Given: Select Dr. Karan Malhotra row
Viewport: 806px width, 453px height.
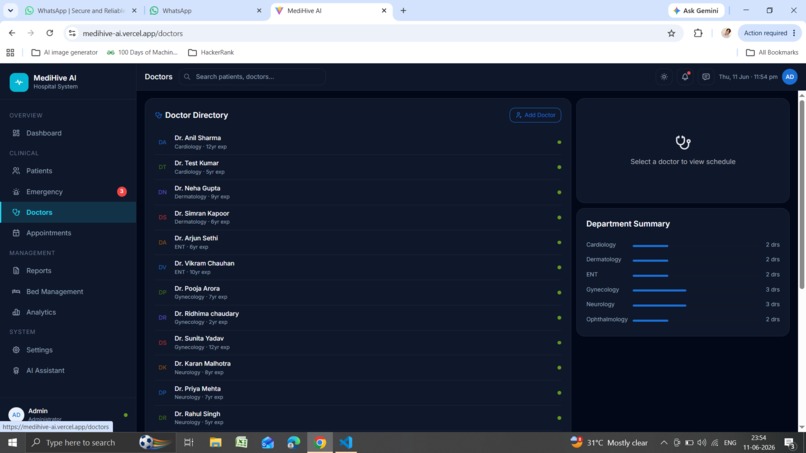Looking at the screenshot, I should 358,368.
